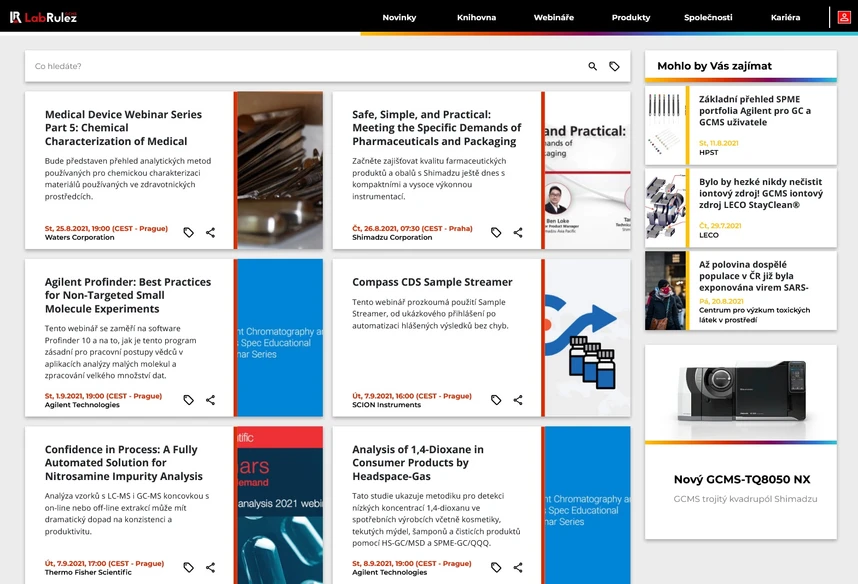The height and width of the screenshot is (584, 858).
Task: Click SPME fibers thumbnail in sidebar
Action: [x=665, y=125]
